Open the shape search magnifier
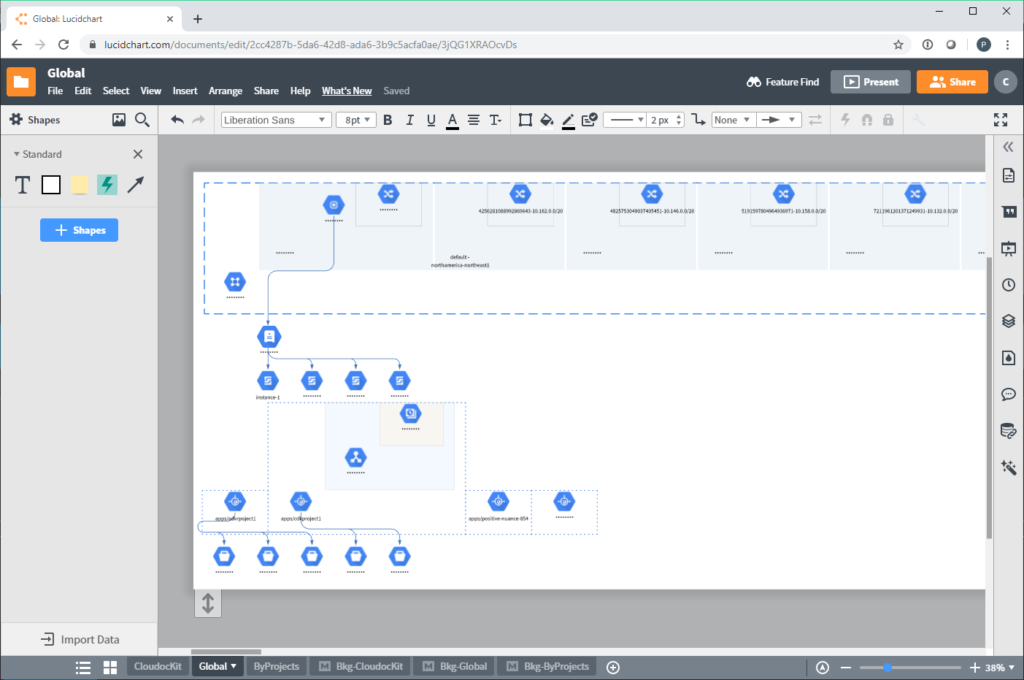Viewport: 1024px width, 680px height. tap(142, 120)
